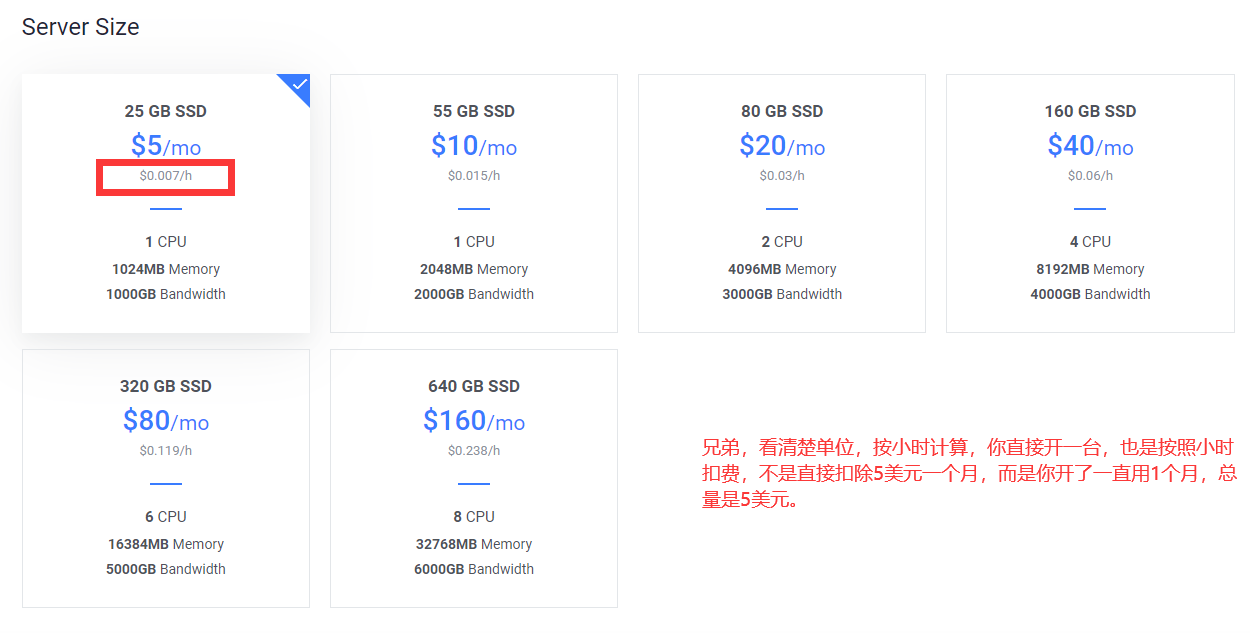Viewport: 1250px width, 633px height.
Task: Click the $20/mo price text
Action: pyautogui.click(x=781, y=146)
